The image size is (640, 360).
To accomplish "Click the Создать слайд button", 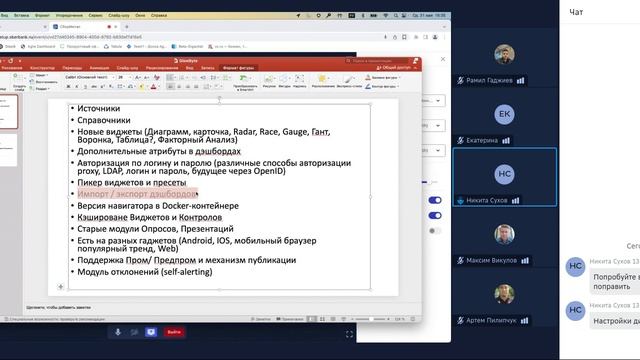I will (x=19, y=82).
